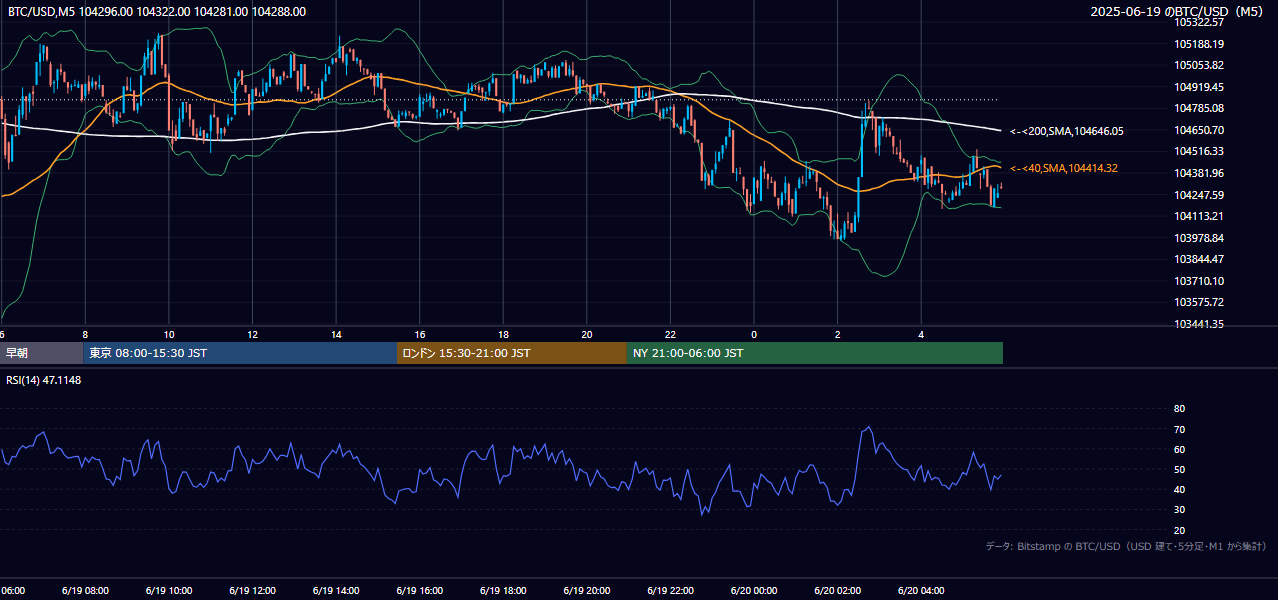
Task: Click RSI scale value 70
Action: click(1179, 430)
